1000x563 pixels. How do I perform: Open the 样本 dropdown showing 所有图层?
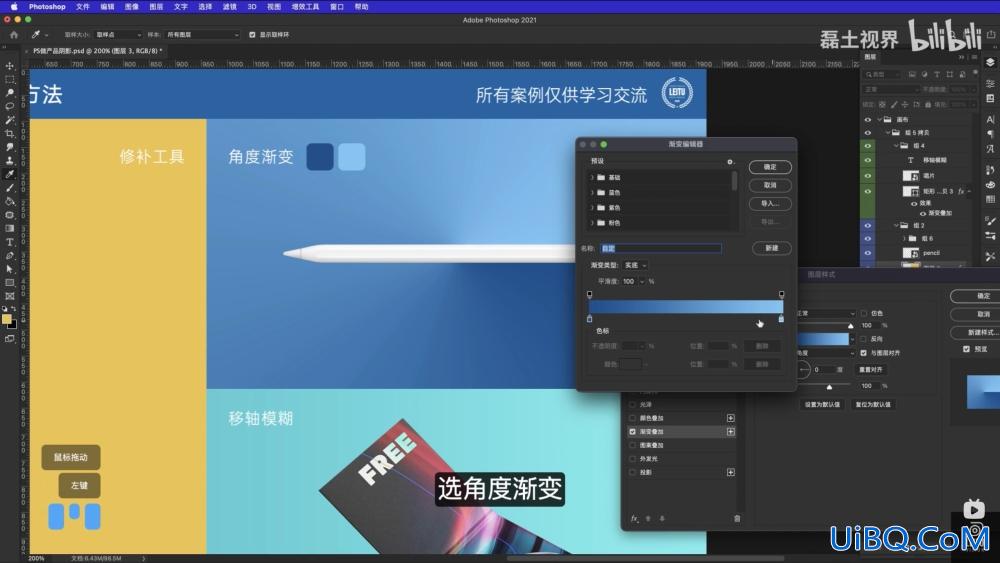[202, 34]
